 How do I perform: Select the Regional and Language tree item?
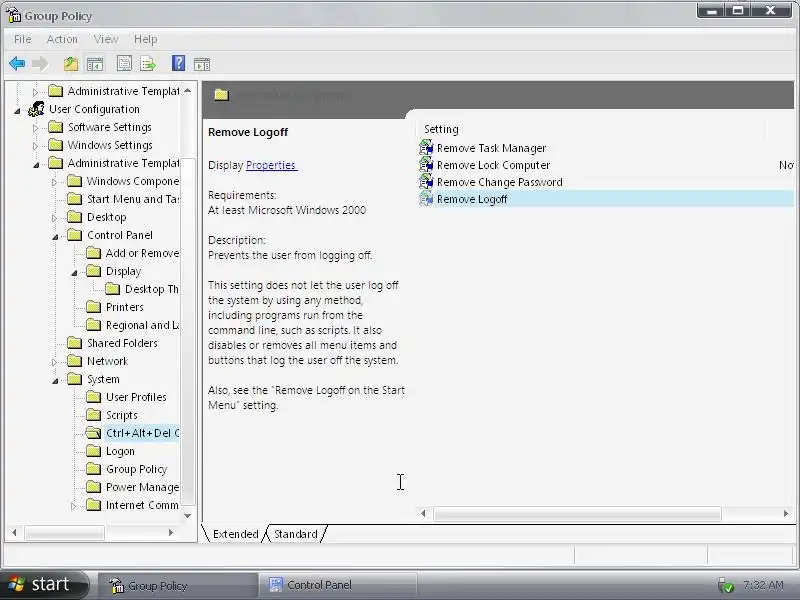tap(142, 325)
